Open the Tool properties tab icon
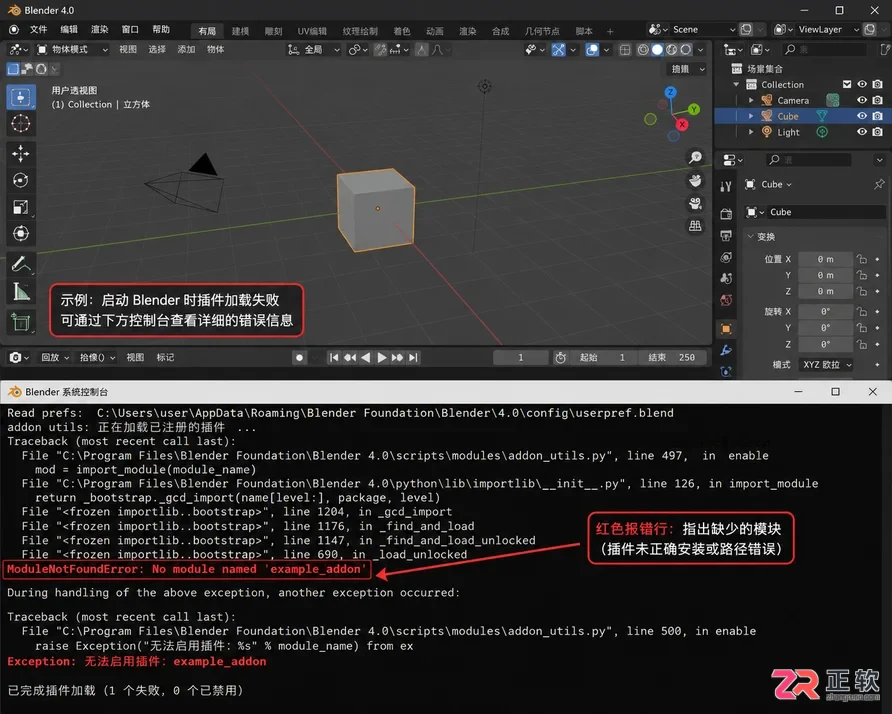The width and height of the screenshot is (892, 714). point(726,187)
